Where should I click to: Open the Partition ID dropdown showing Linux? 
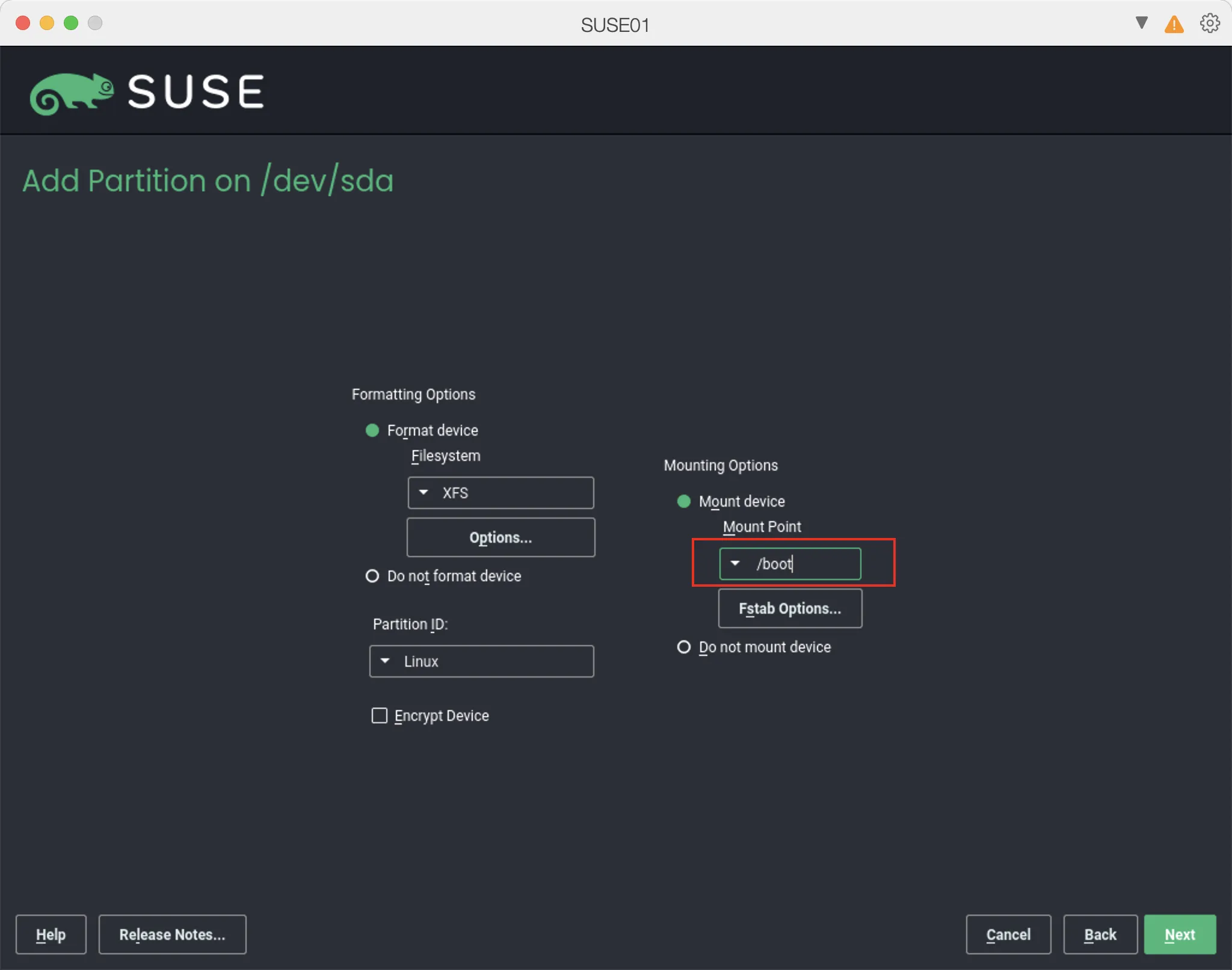click(481, 661)
